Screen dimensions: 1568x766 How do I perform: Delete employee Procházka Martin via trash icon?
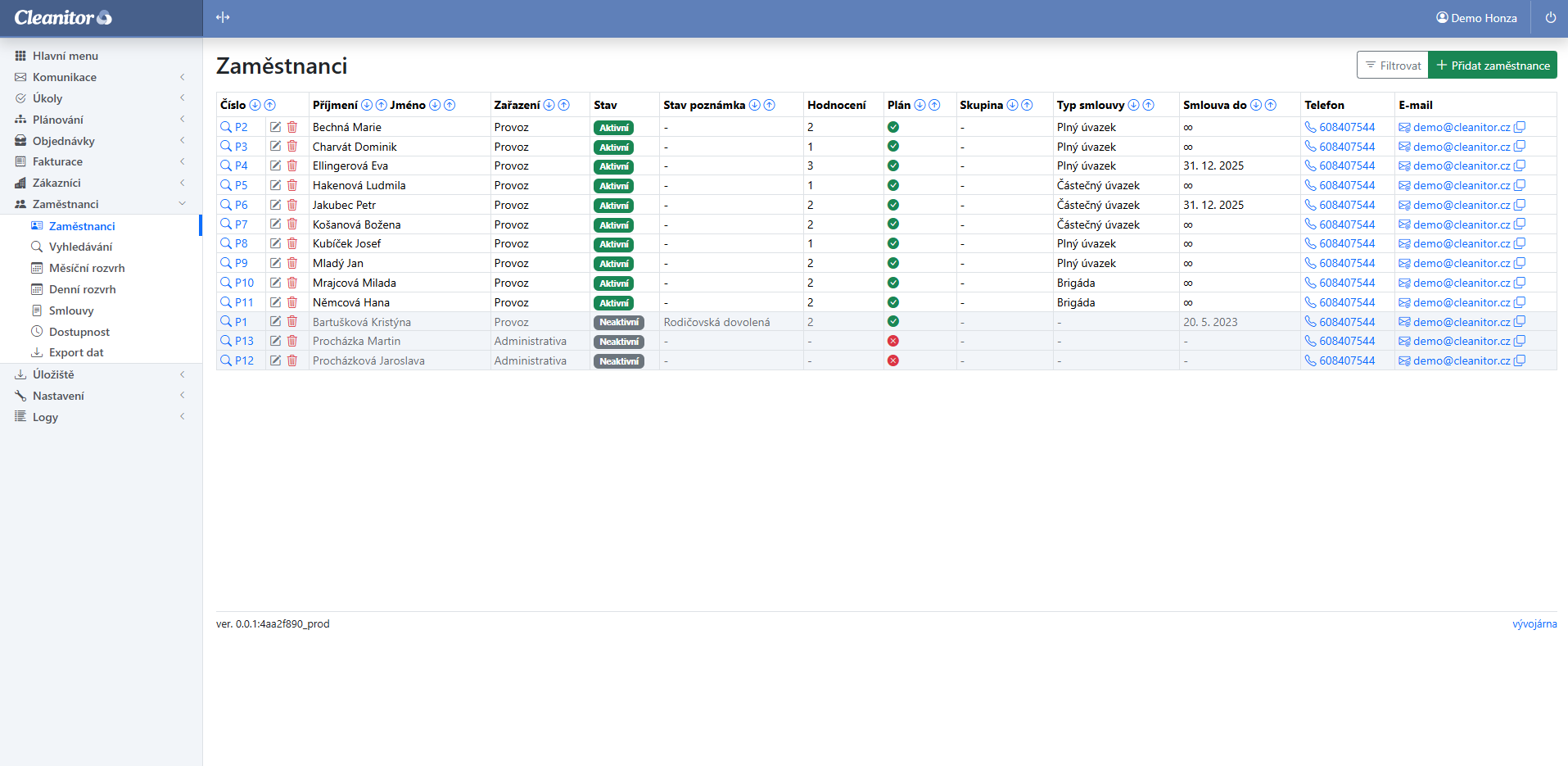coord(291,341)
